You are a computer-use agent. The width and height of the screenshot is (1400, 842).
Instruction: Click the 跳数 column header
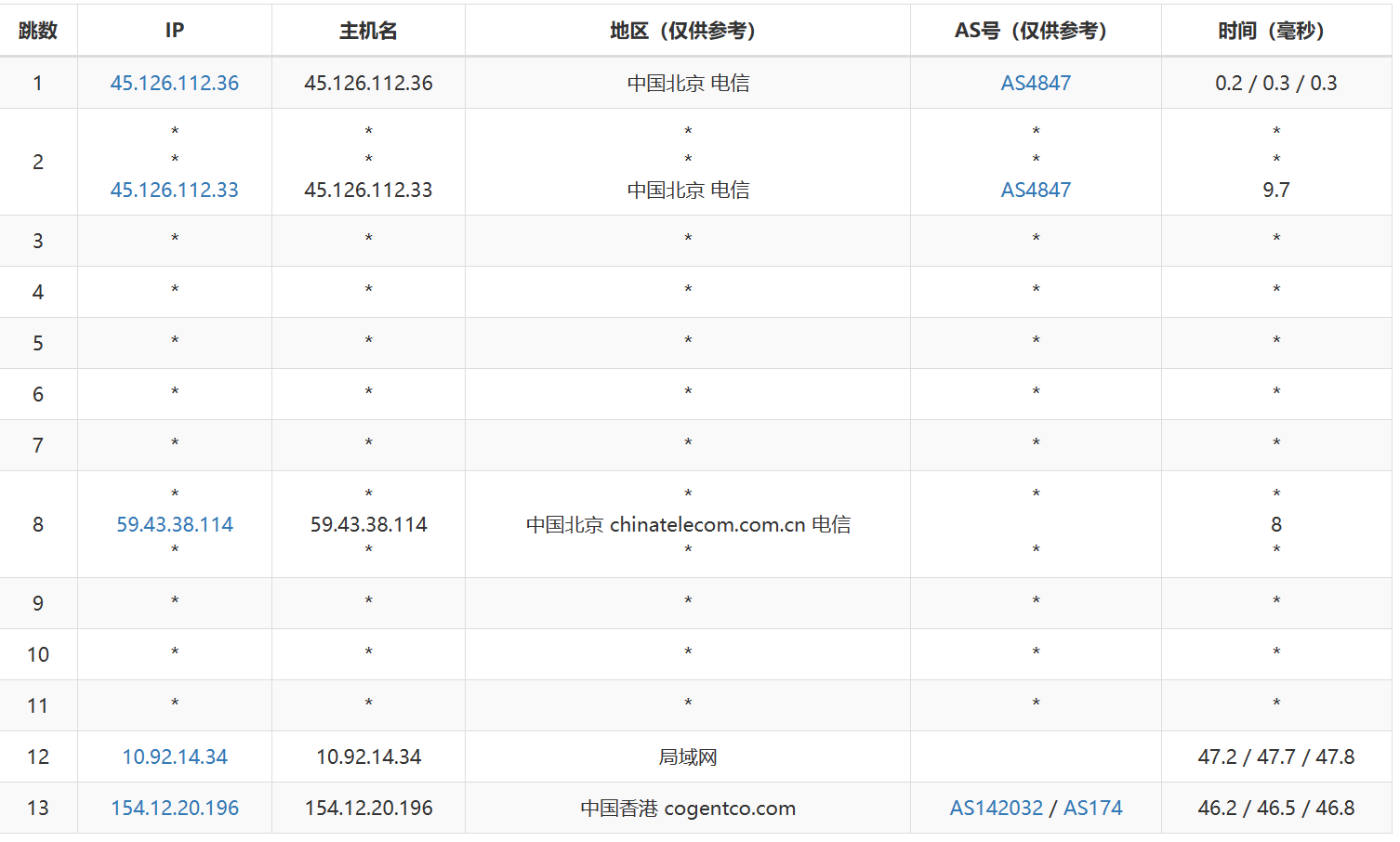(38, 31)
